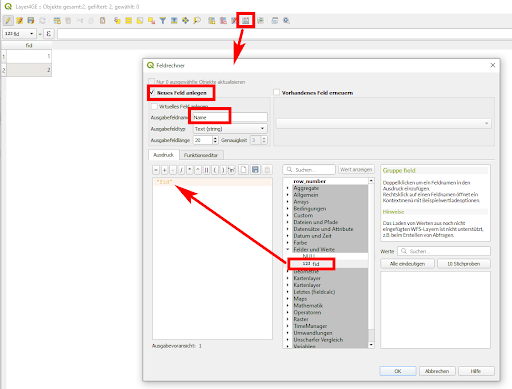Viewport: 512px width, 389px height.
Task: Expand the Aggregate function group
Action: pos(288,188)
